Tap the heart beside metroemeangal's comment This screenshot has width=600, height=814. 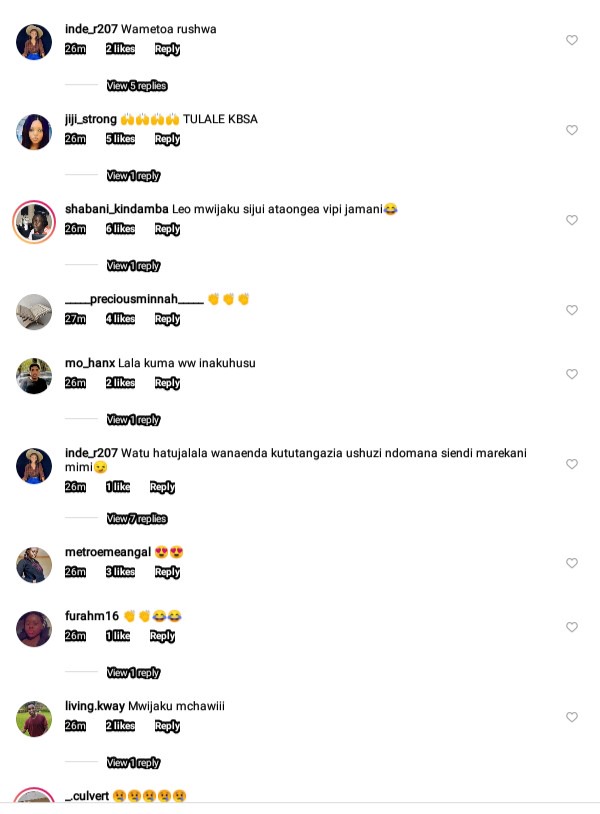coord(571,563)
